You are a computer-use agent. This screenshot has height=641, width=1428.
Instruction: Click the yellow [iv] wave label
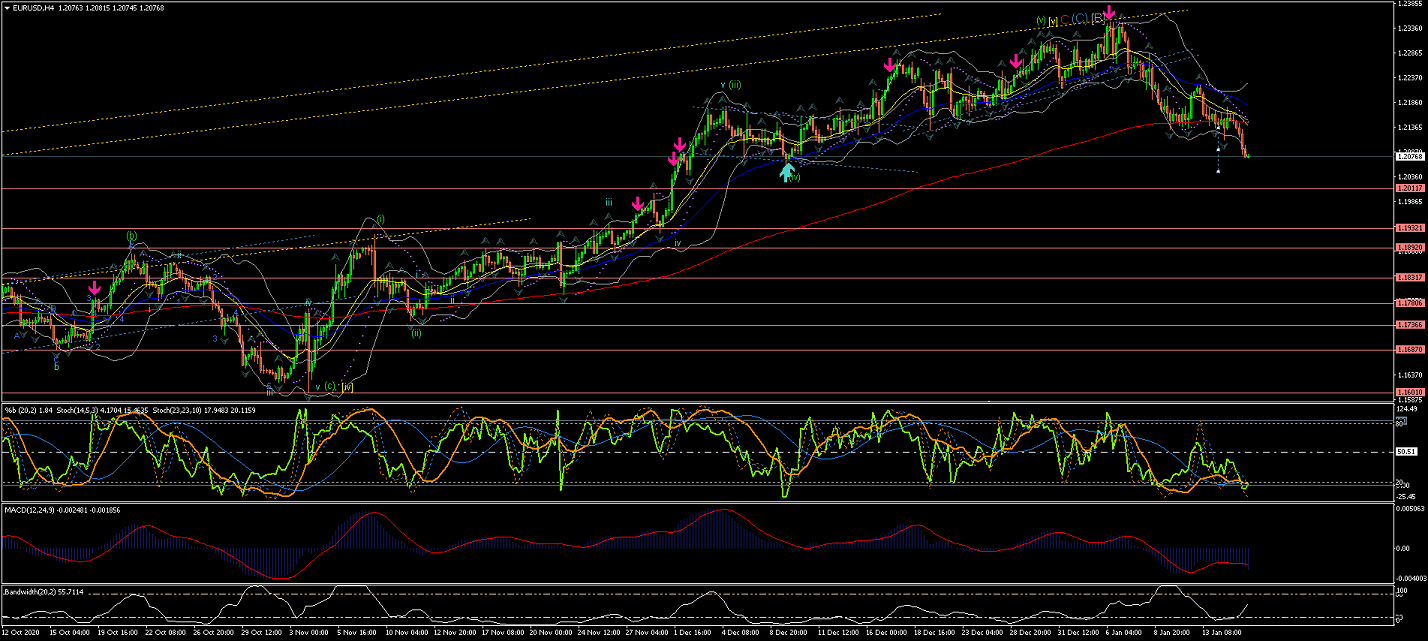coord(347,386)
